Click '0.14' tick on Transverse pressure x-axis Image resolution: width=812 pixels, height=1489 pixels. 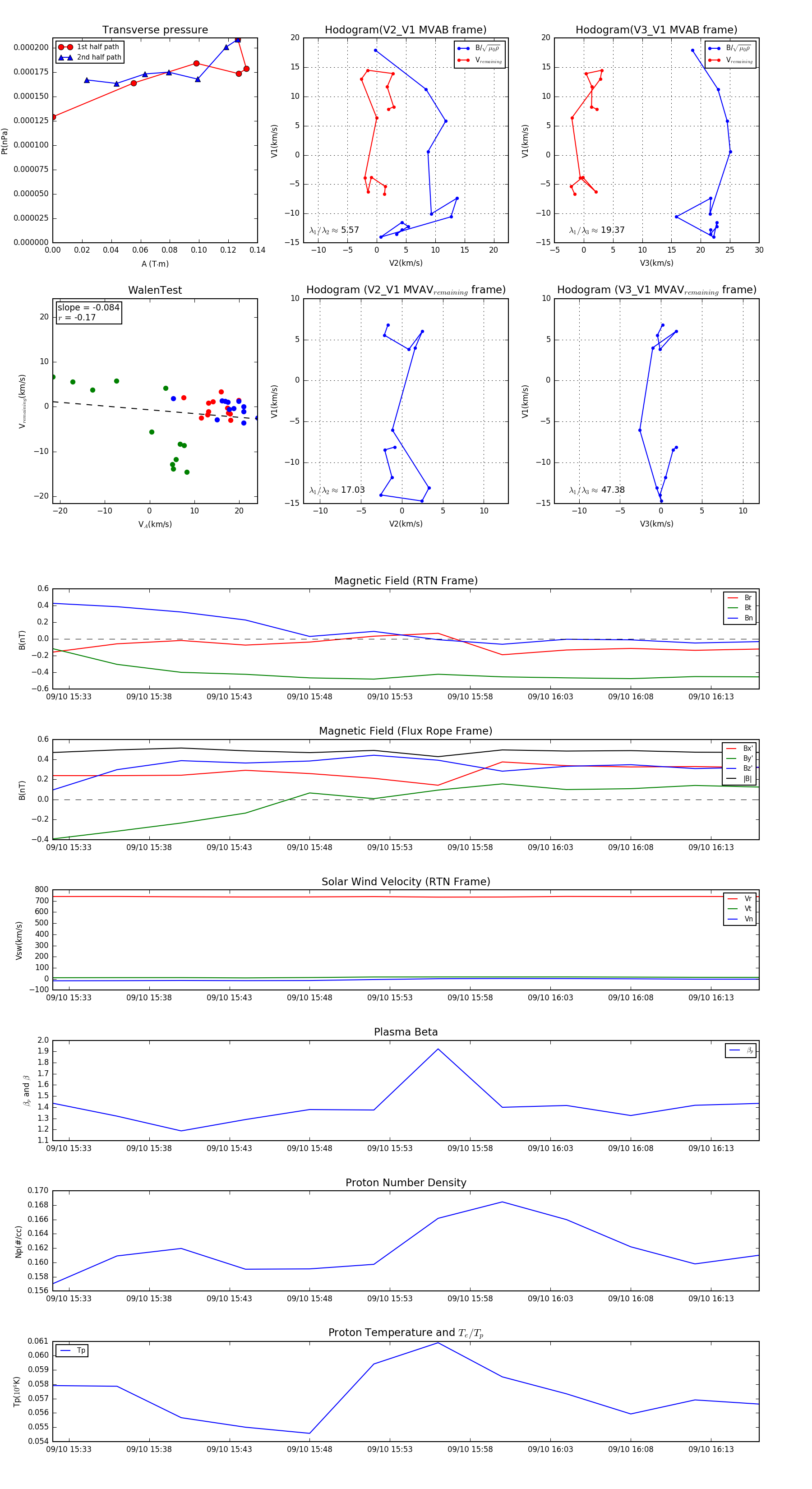(x=257, y=250)
